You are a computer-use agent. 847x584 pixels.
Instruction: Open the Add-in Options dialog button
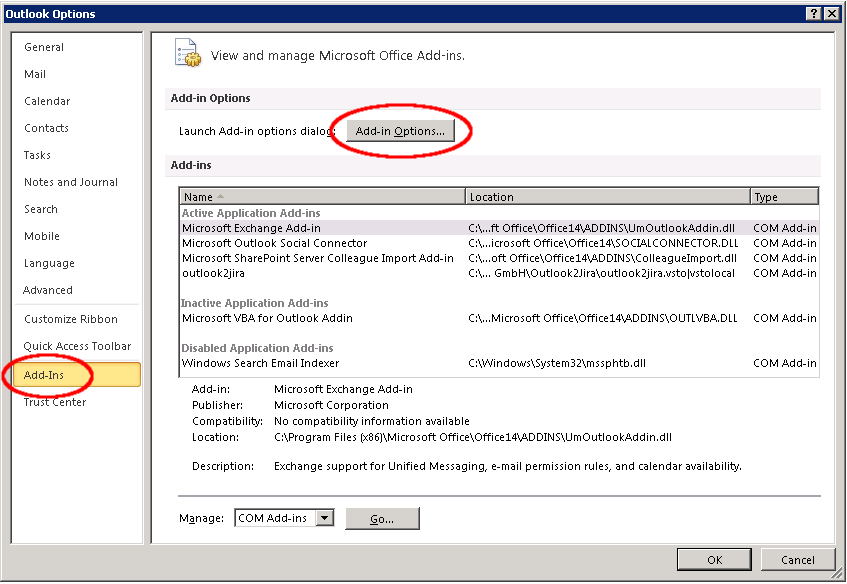400,131
